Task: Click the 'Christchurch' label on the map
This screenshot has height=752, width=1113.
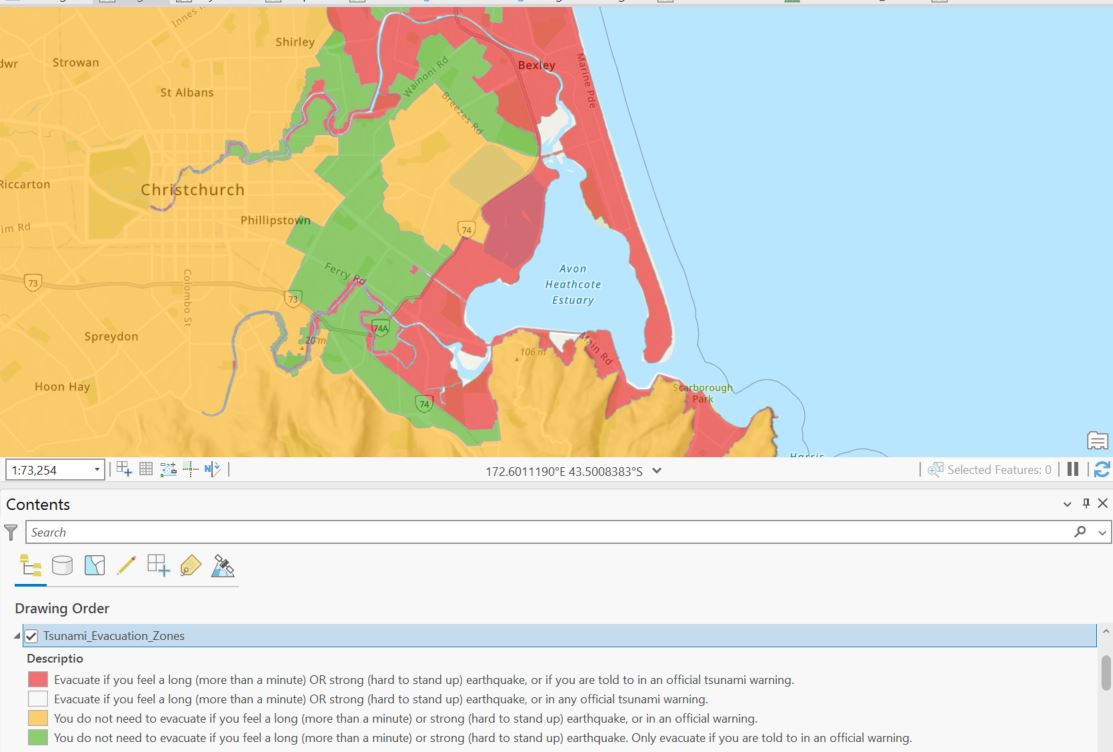Action: coord(192,190)
